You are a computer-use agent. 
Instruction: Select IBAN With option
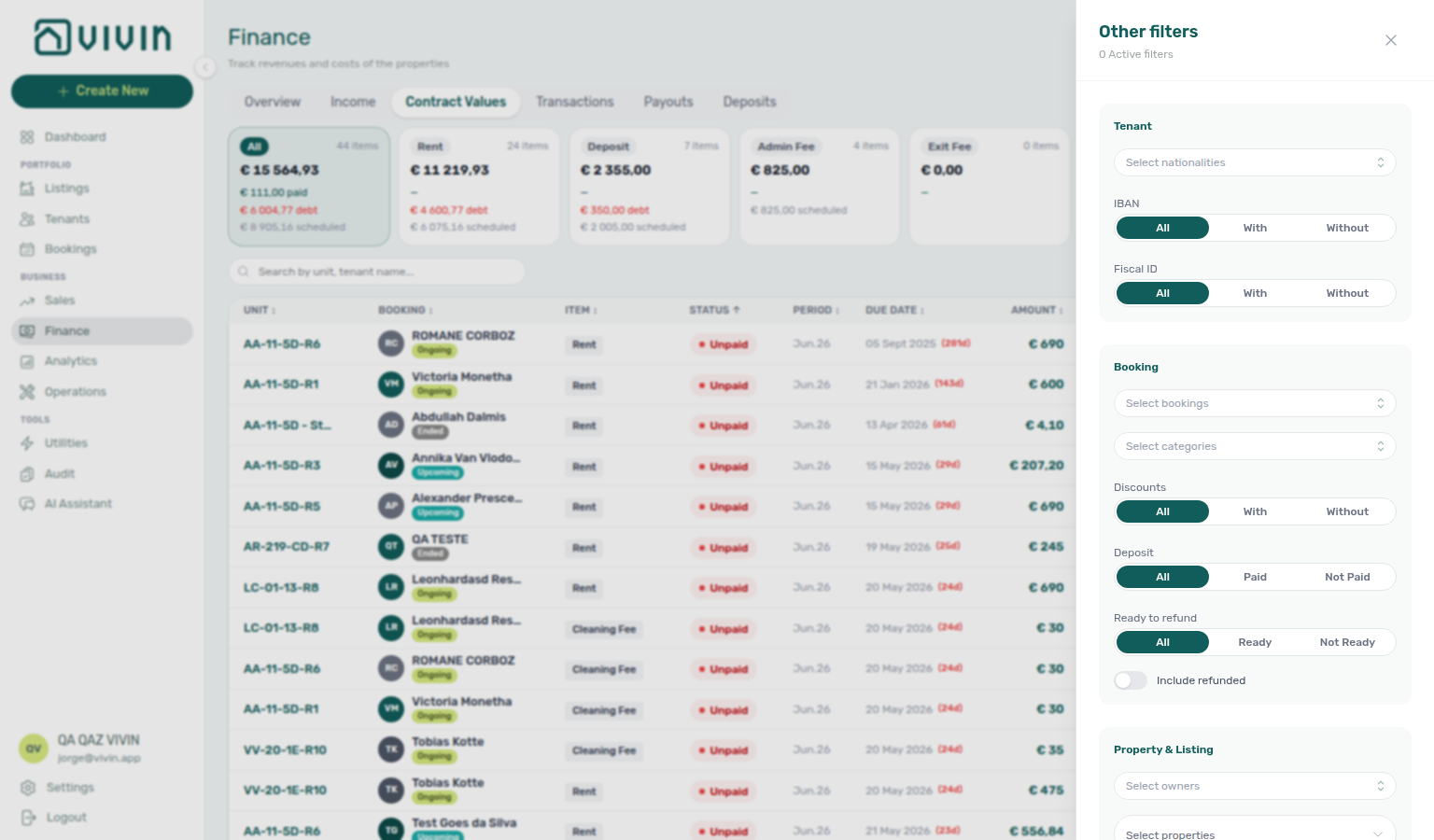point(1255,228)
